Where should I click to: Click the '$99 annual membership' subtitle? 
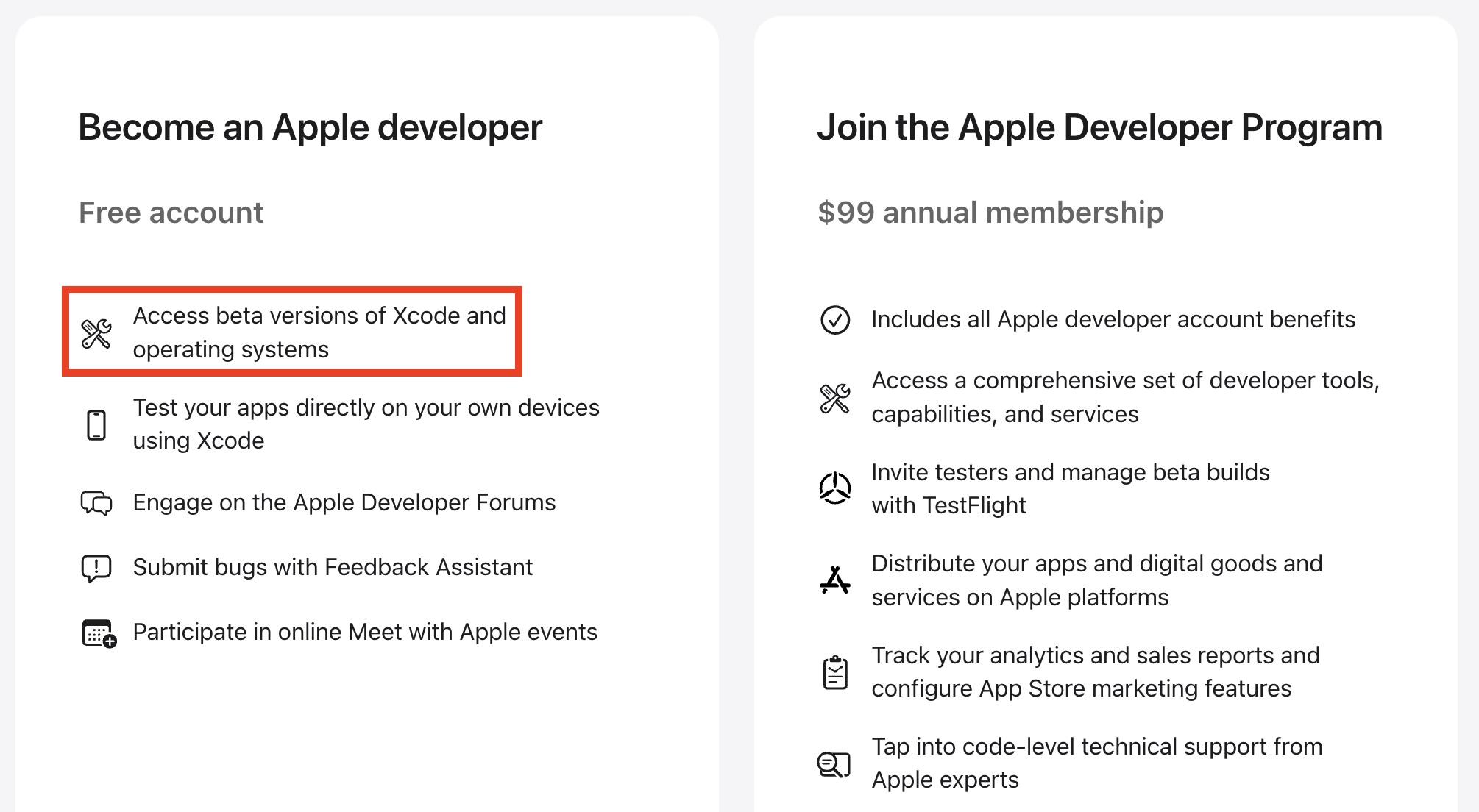tap(990, 213)
